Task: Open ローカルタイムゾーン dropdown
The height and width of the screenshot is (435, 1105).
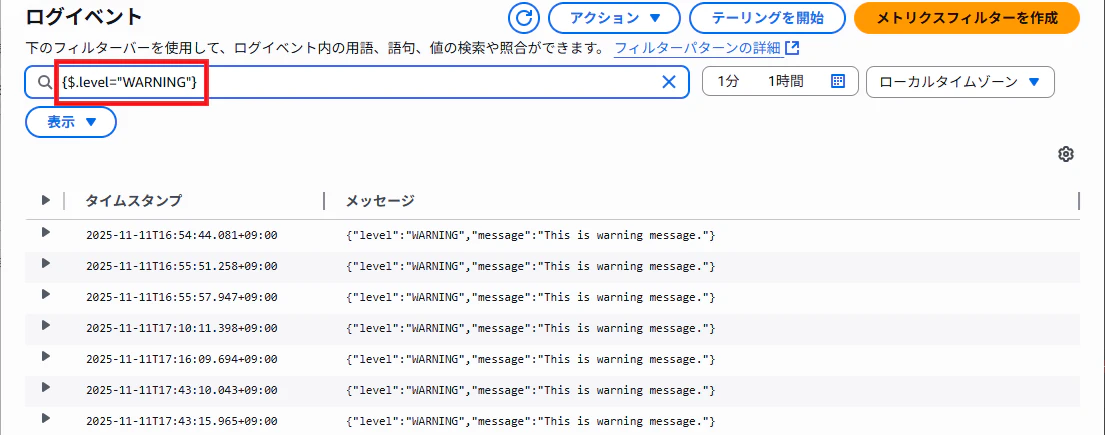Action: point(960,82)
